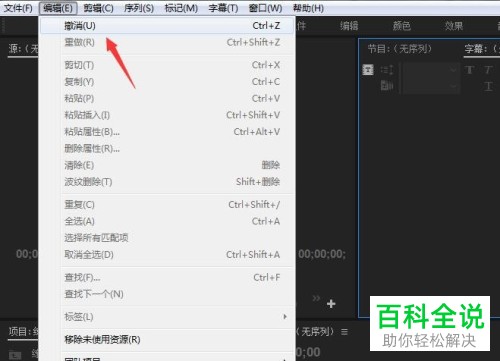Select 粘贴(P) paste command
The height and width of the screenshot is (361, 500).
pos(167,98)
